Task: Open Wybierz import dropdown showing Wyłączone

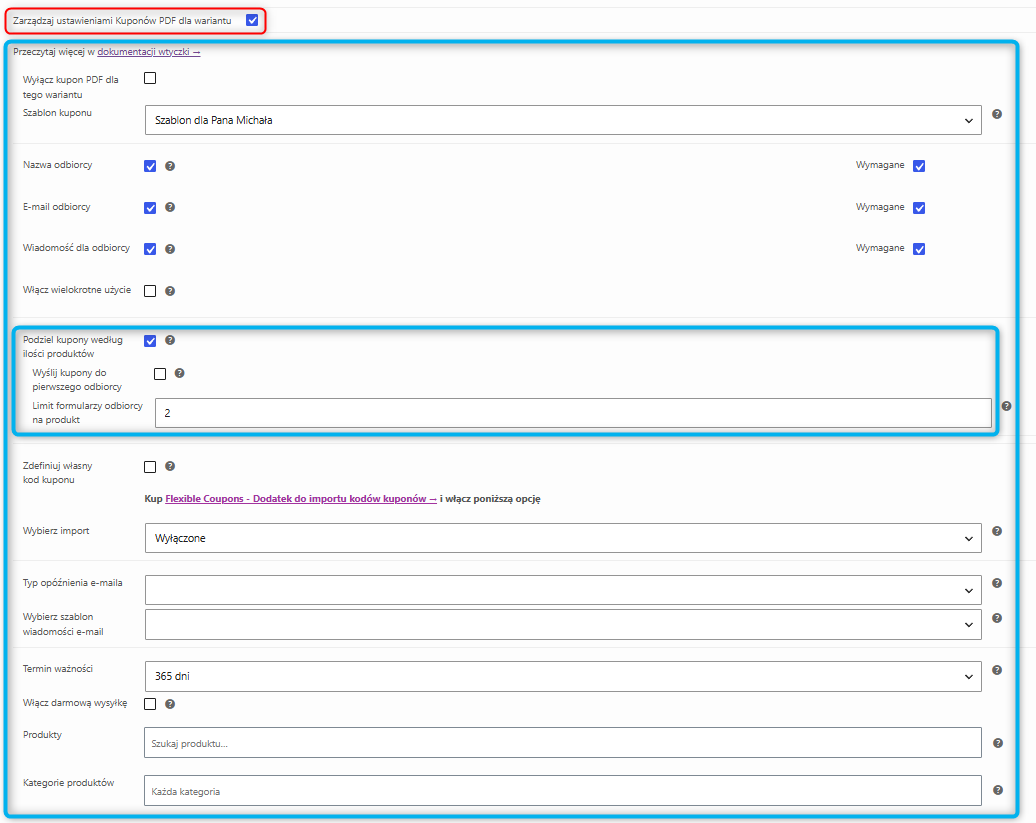Action: (563, 538)
